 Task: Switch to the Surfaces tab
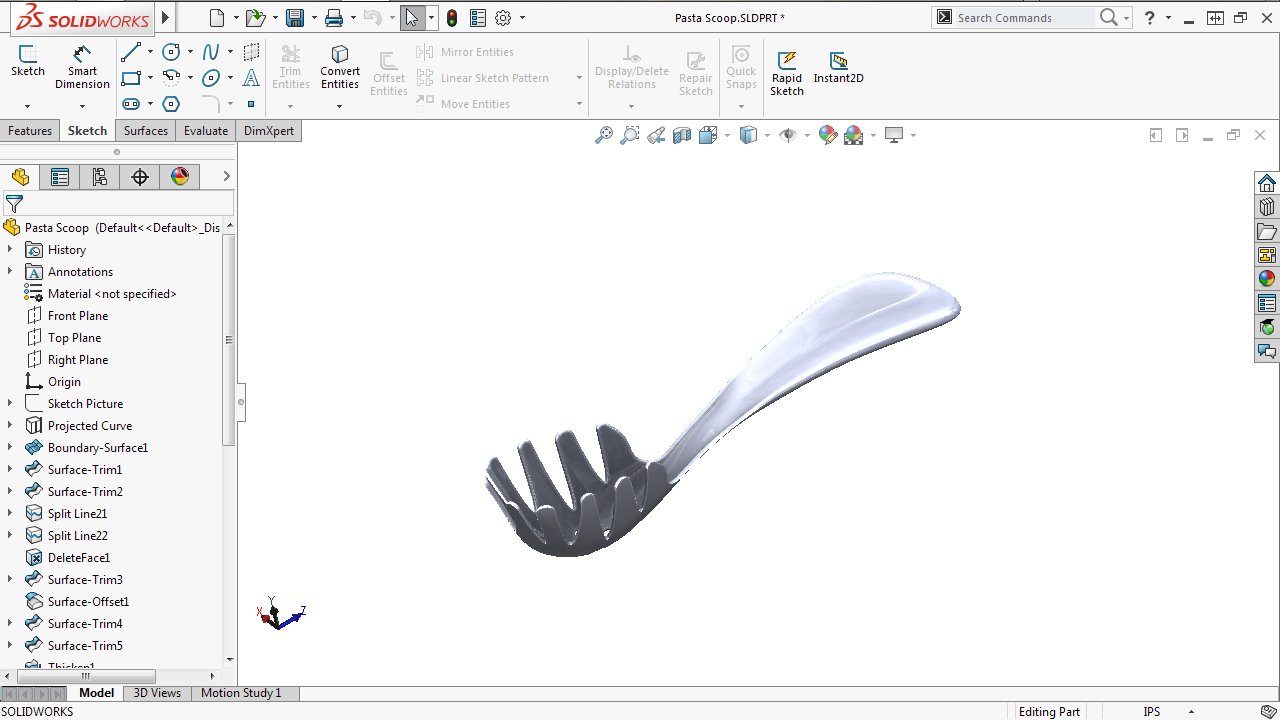pyautogui.click(x=145, y=130)
